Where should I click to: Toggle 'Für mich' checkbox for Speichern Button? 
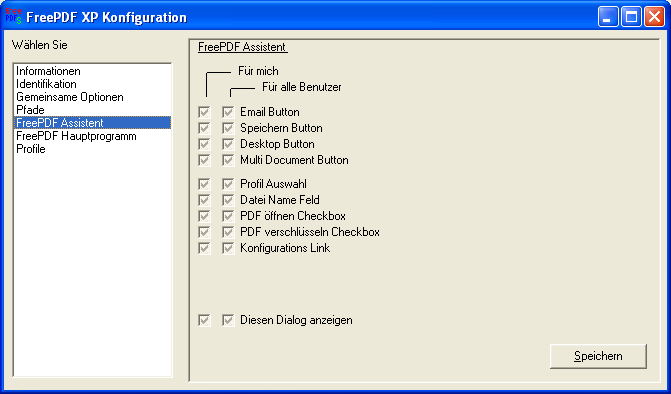(205, 128)
